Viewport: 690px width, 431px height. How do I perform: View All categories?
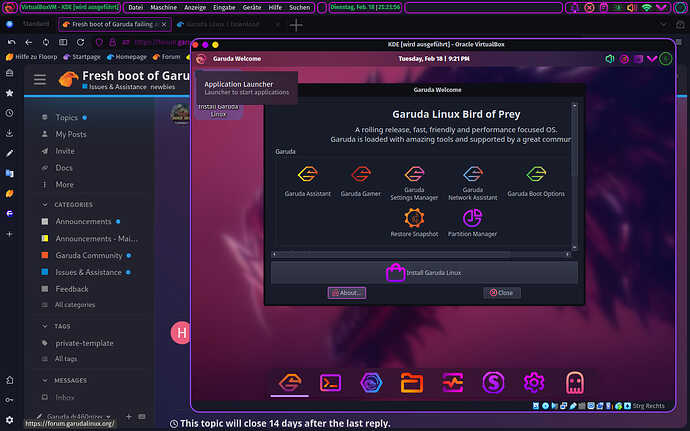74,305
